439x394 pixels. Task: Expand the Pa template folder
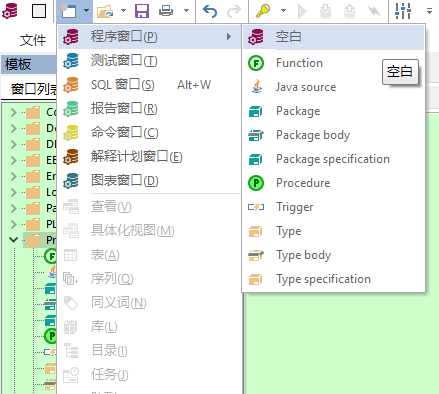tap(13, 208)
